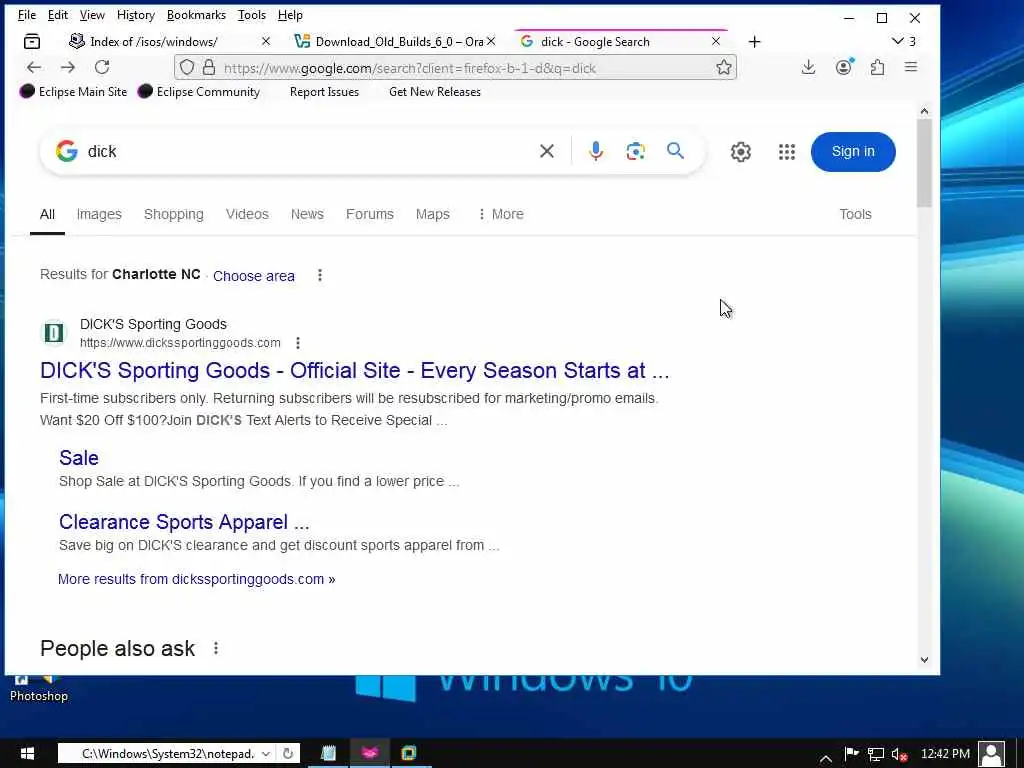1024x768 pixels.
Task: Open the yellow square taskbar app
Action: click(409, 754)
